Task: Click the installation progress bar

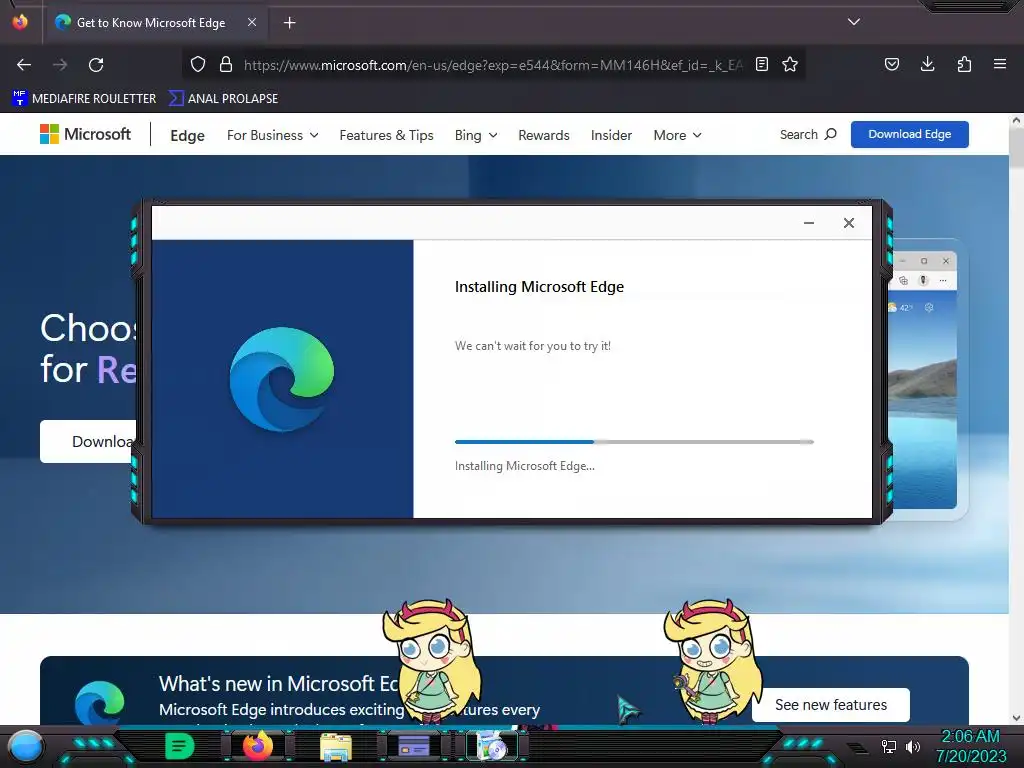Action: click(x=634, y=442)
